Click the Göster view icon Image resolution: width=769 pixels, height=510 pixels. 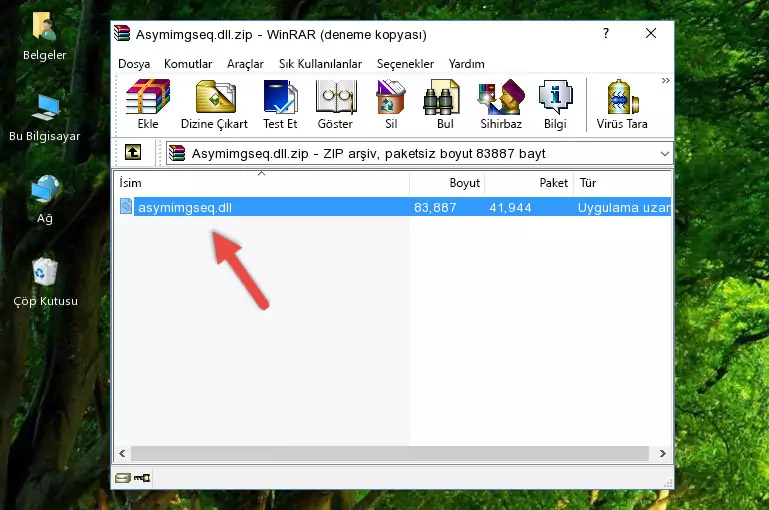335,104
